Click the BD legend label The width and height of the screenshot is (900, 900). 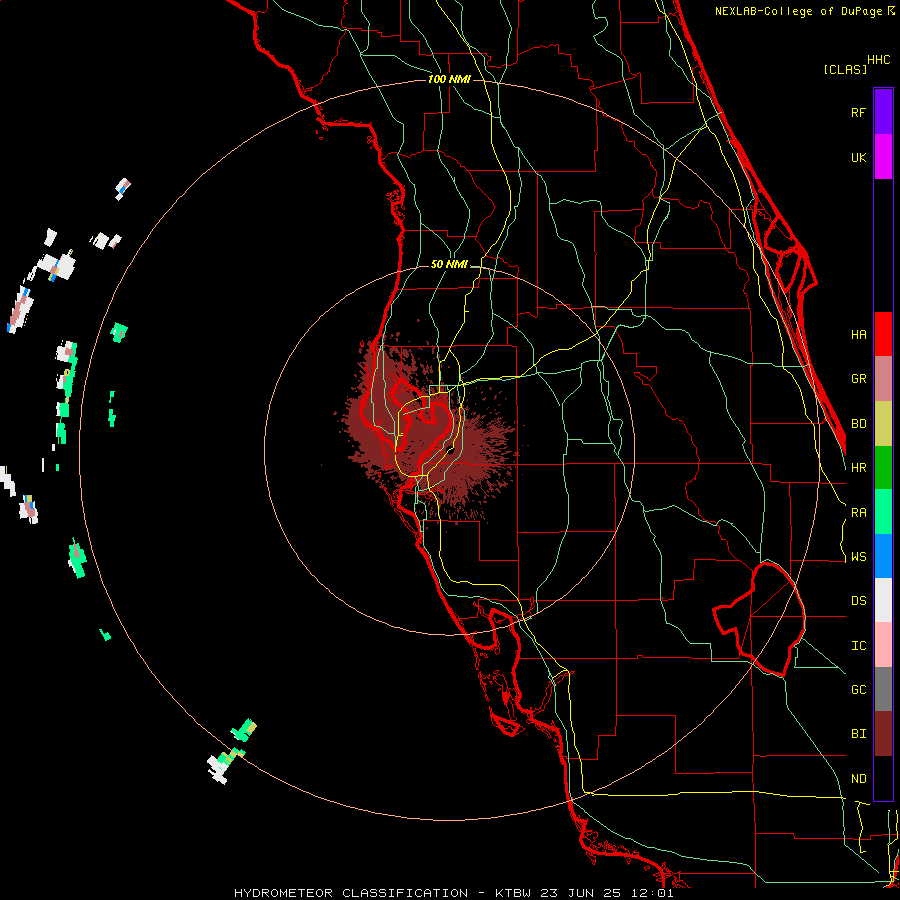(858, 424)
